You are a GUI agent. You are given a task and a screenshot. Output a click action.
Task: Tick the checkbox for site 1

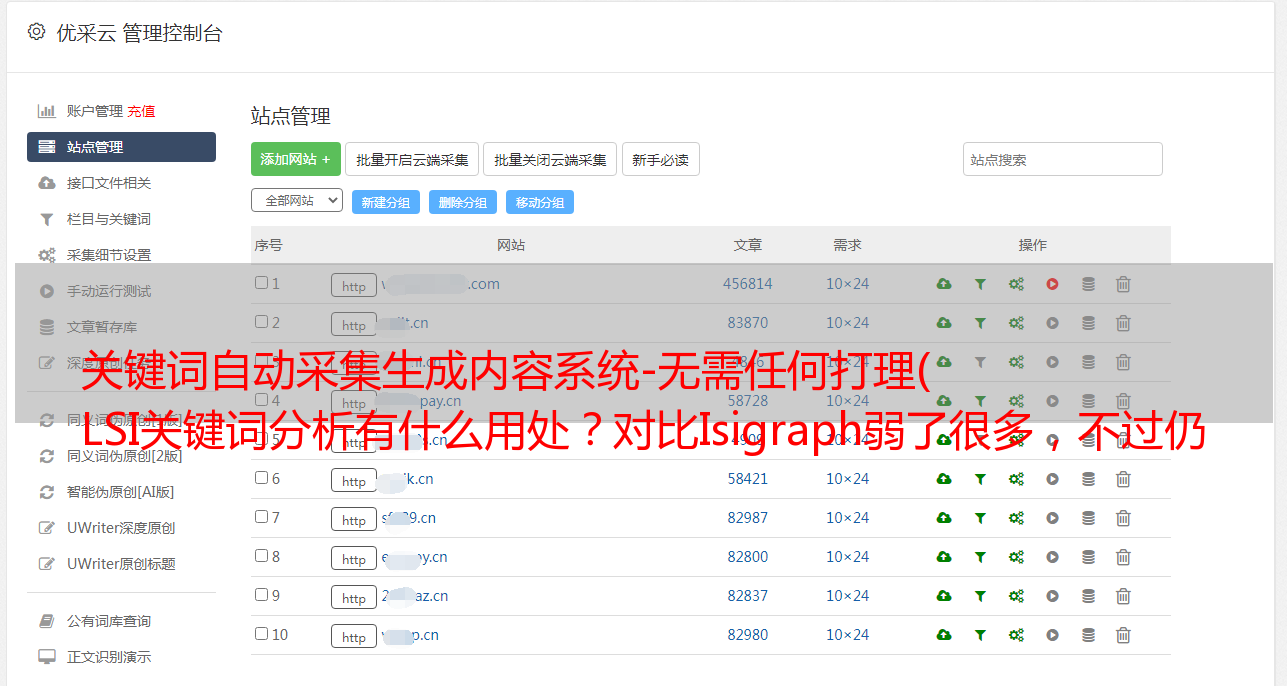pyautogui.click(x=261, y=283)
